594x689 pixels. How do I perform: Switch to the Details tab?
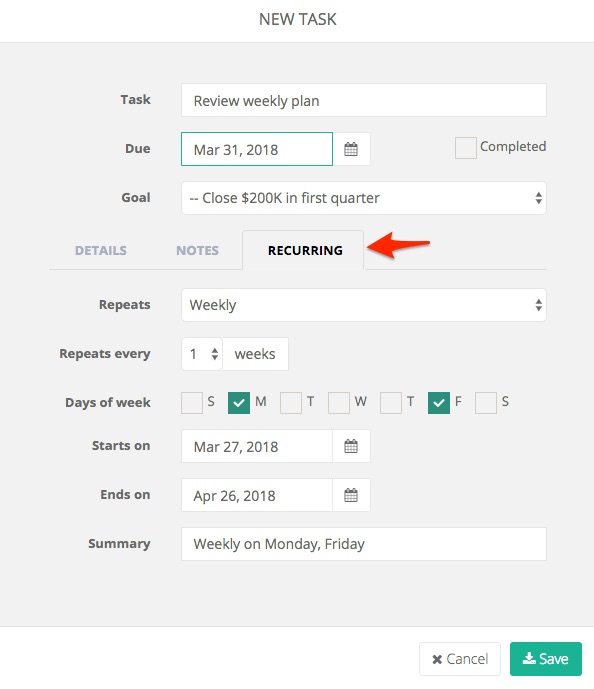[101, 250]
